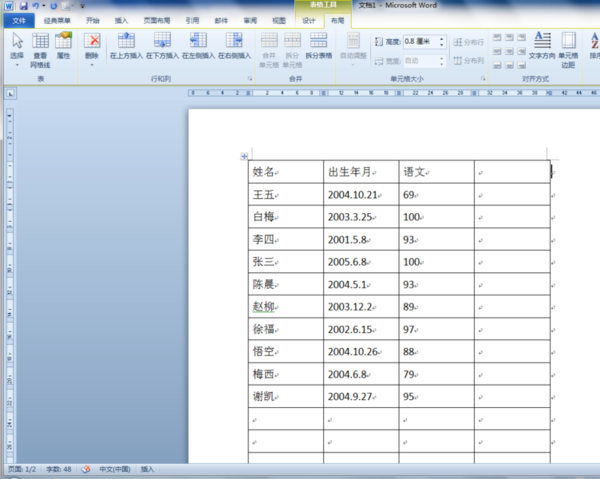Viewport: 600px width, 479px height.
Task: Expand the 删除 dropdown arrow
Action: 92,65
